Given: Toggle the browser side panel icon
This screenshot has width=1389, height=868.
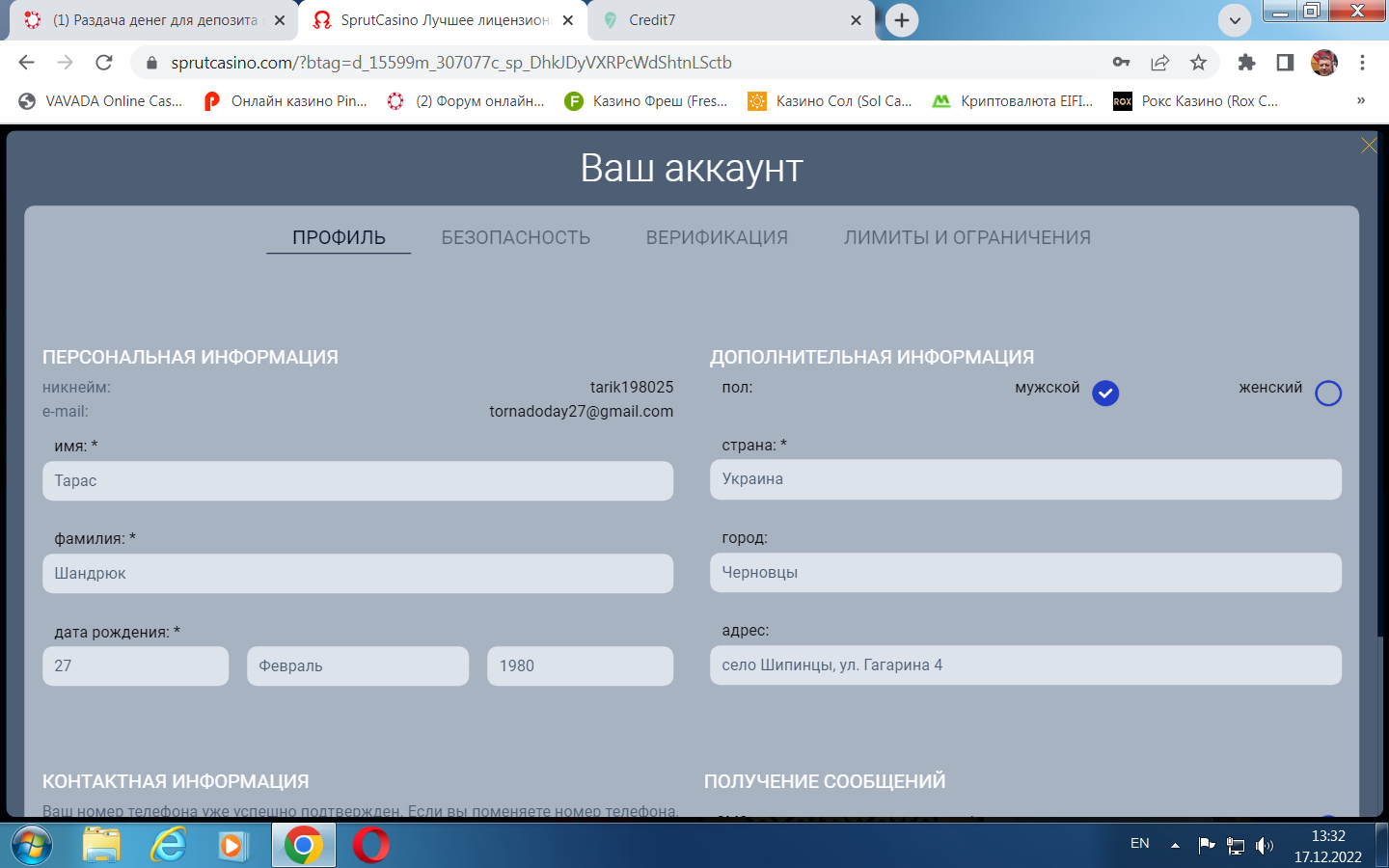Looking at the screenshot, I should [1285, 63].
